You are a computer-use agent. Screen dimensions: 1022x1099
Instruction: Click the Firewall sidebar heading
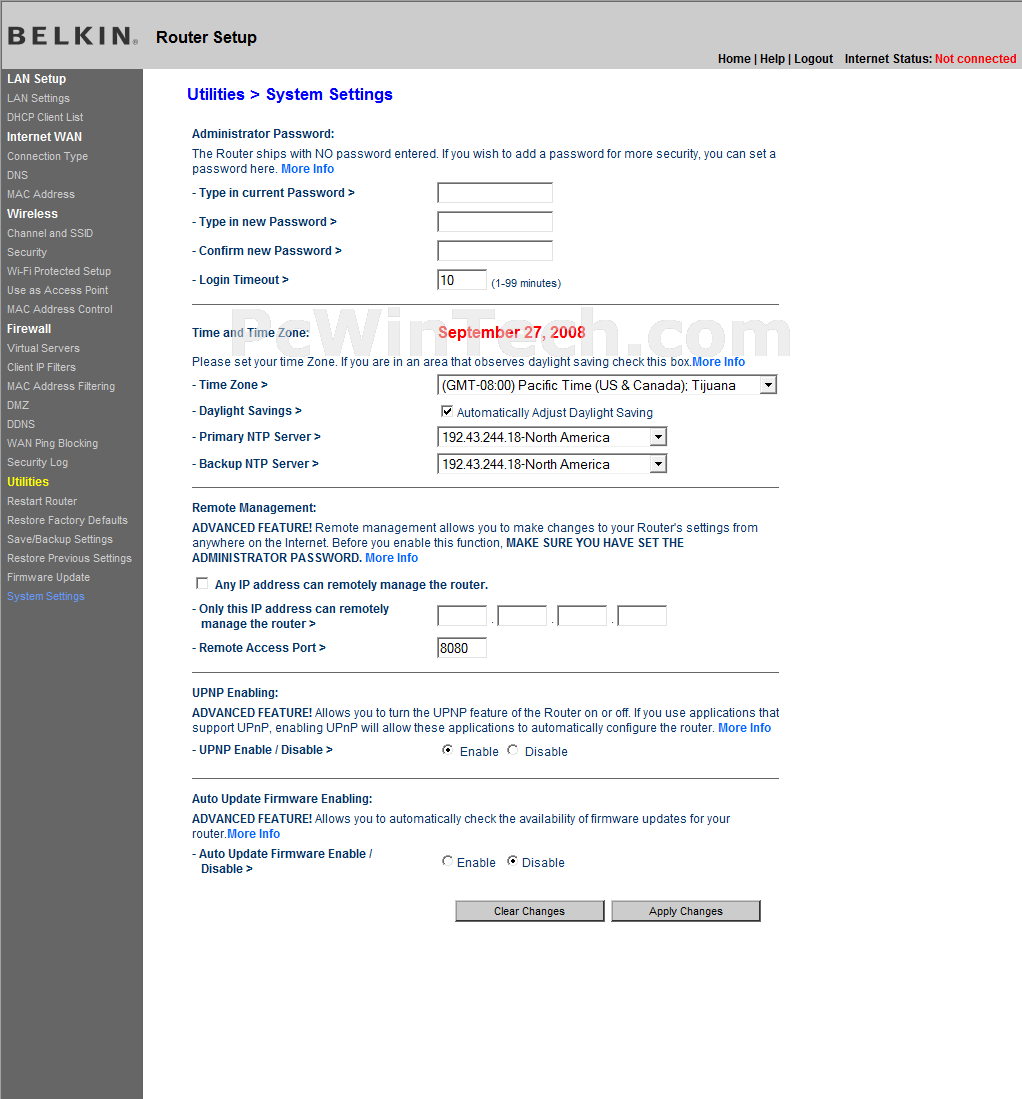29,329
